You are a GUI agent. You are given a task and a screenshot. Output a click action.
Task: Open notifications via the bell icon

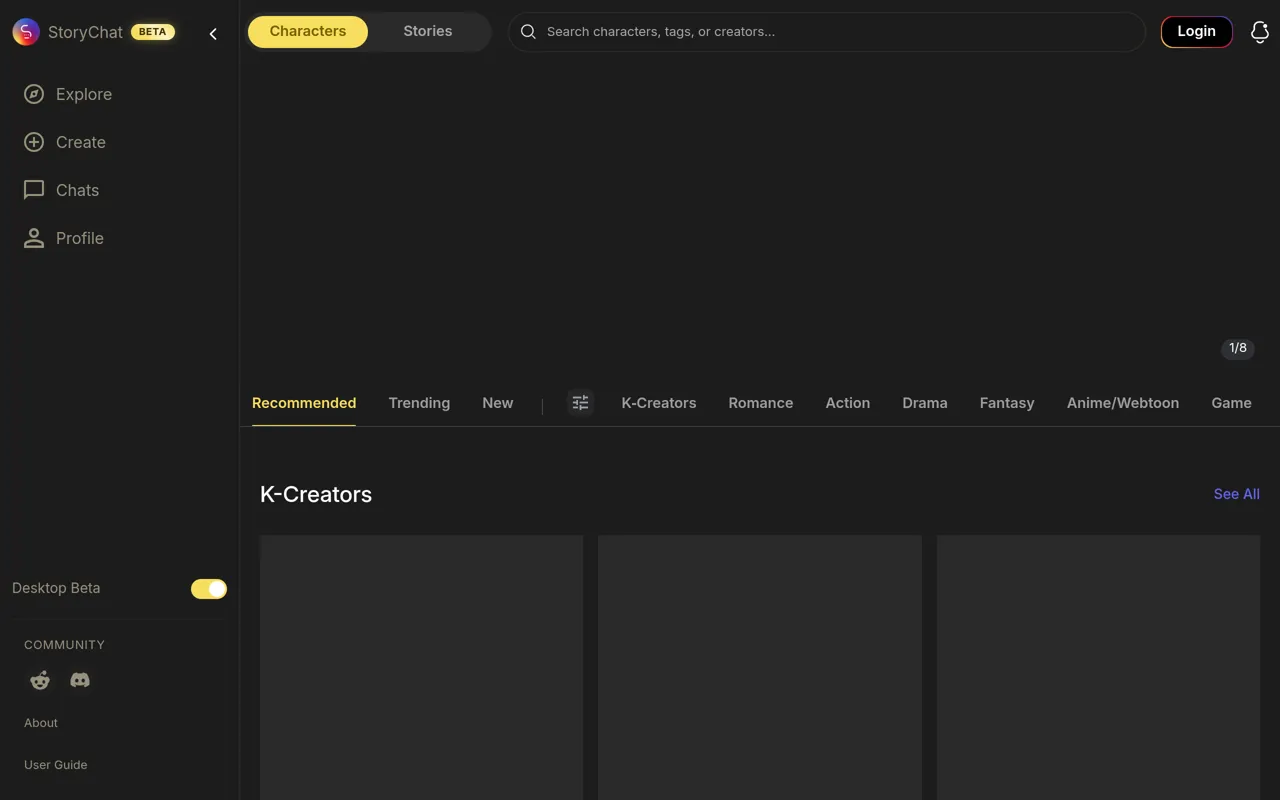(x=1260, y=32)
